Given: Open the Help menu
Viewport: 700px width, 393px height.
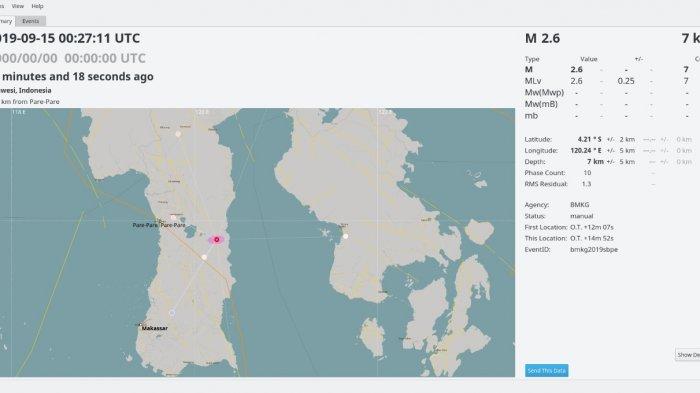Looking at the screenshot, I should (x=38, y=6).
